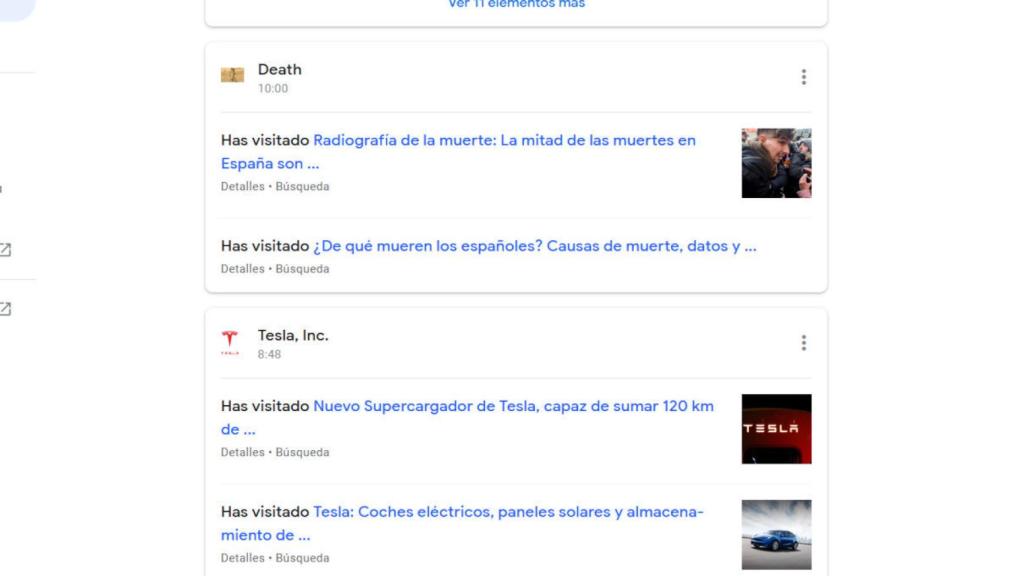The width and height of the screenshot is (1024, 576).
Task: Click Detalles under "Nuevo Supercargador de Tesla"
Action: point(242,452)
